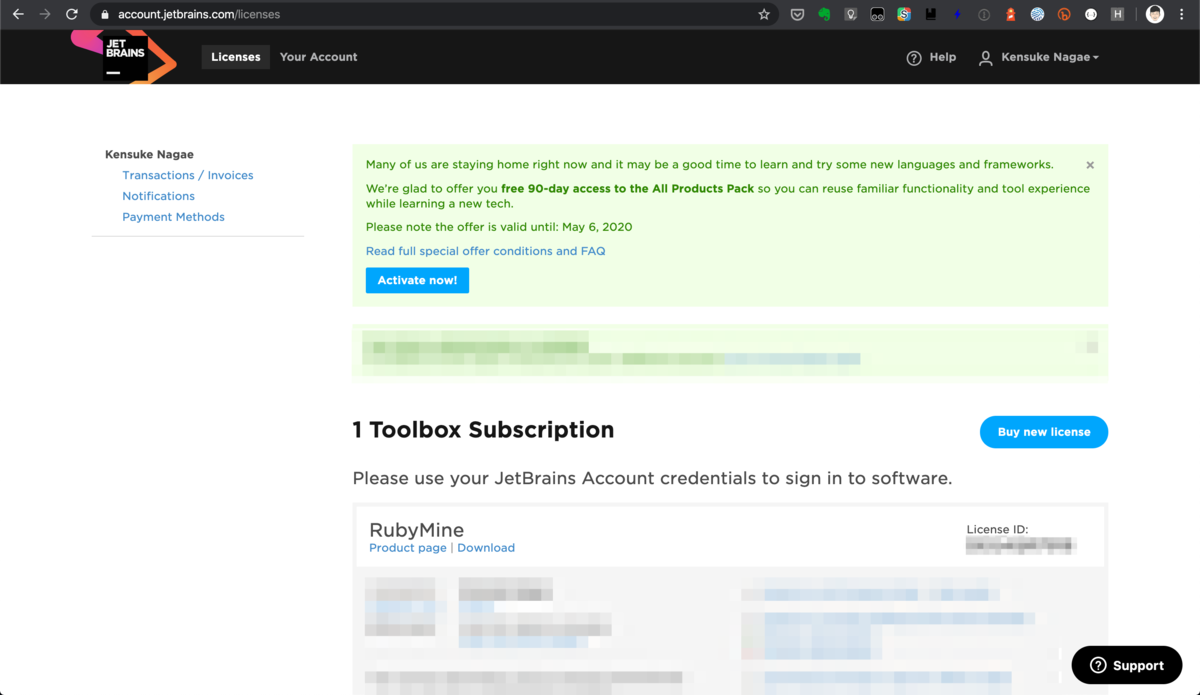Go back with the browser back arrow
1200x695 pixels.
pyautogui.click(x=18, y=14)
